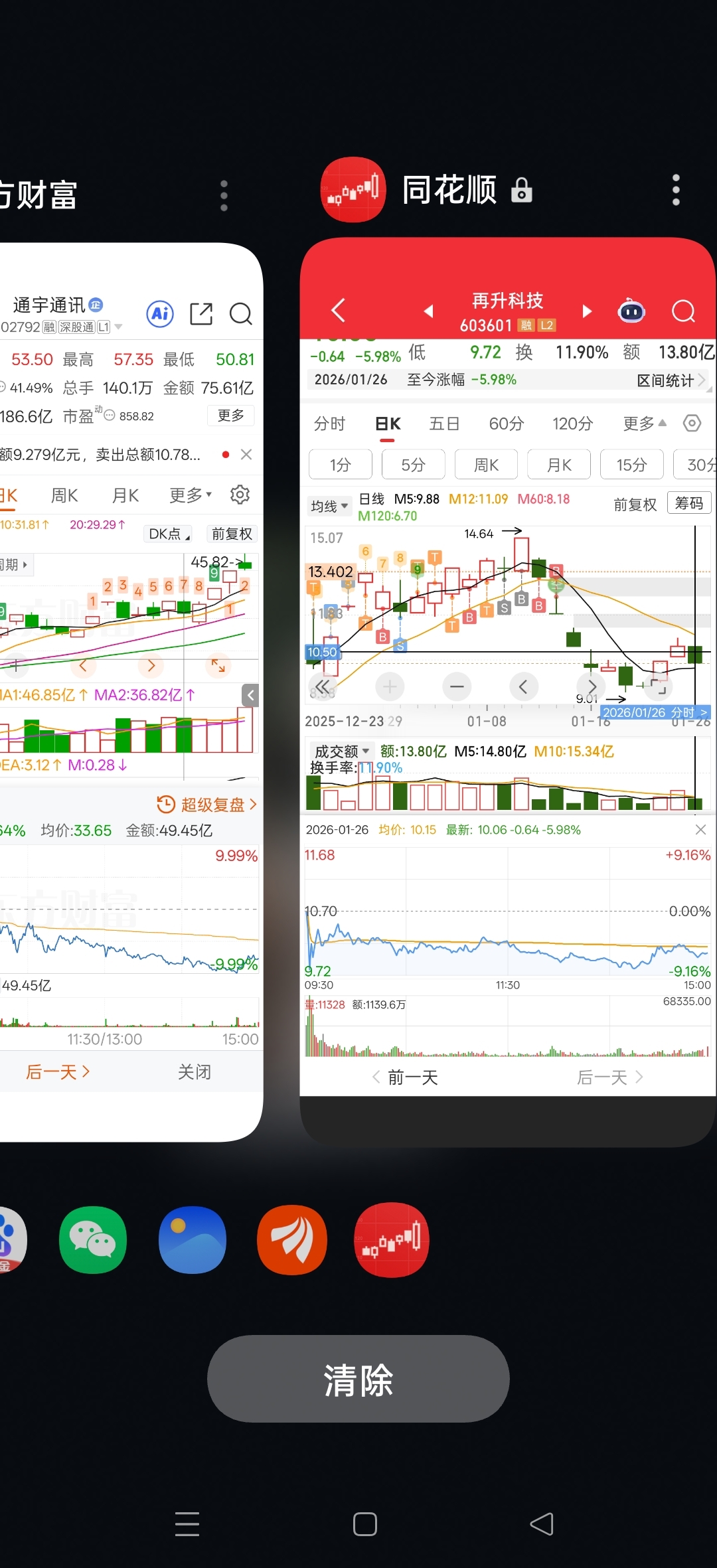Zoom out the K-line chart with the minus button

point(457,686)
